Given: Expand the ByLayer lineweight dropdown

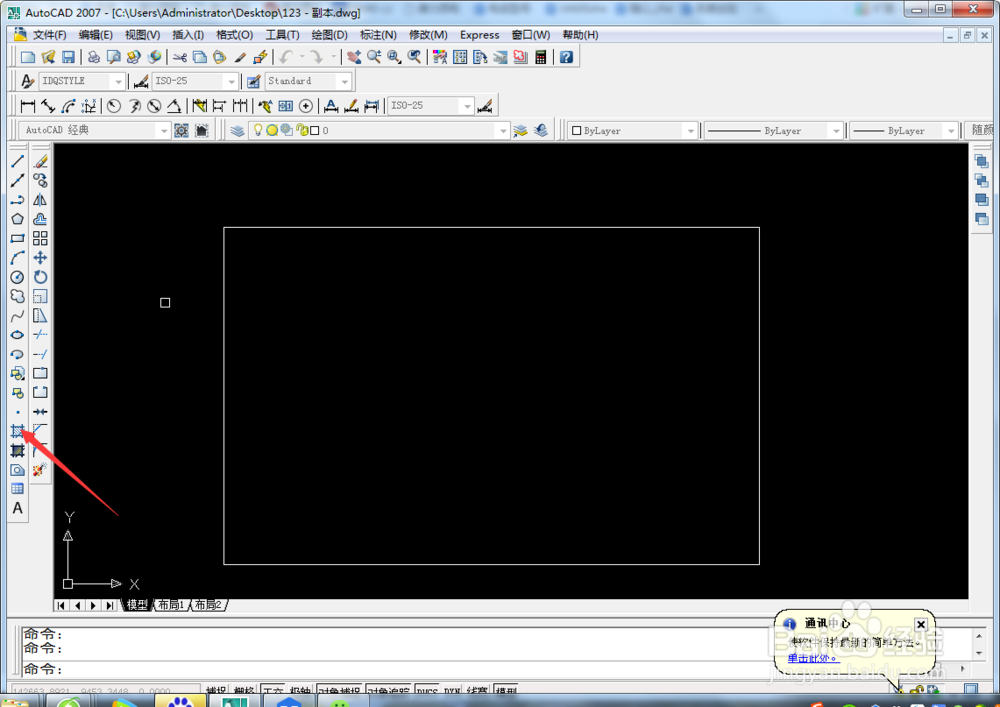Looking at the screenshot, I should [951, 131].
